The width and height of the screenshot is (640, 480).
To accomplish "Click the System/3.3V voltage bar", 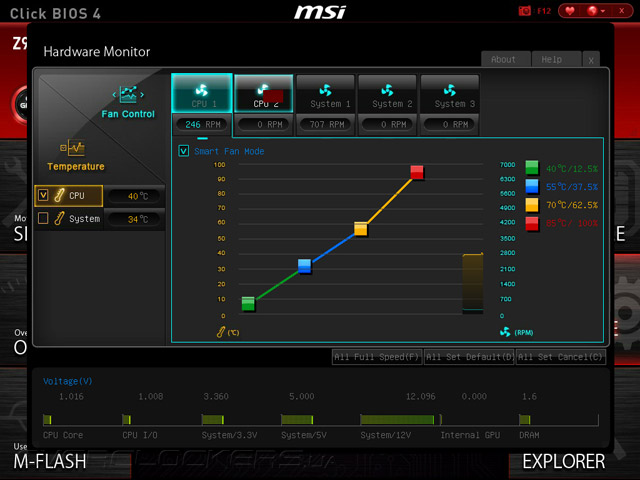I will (213, 420).
